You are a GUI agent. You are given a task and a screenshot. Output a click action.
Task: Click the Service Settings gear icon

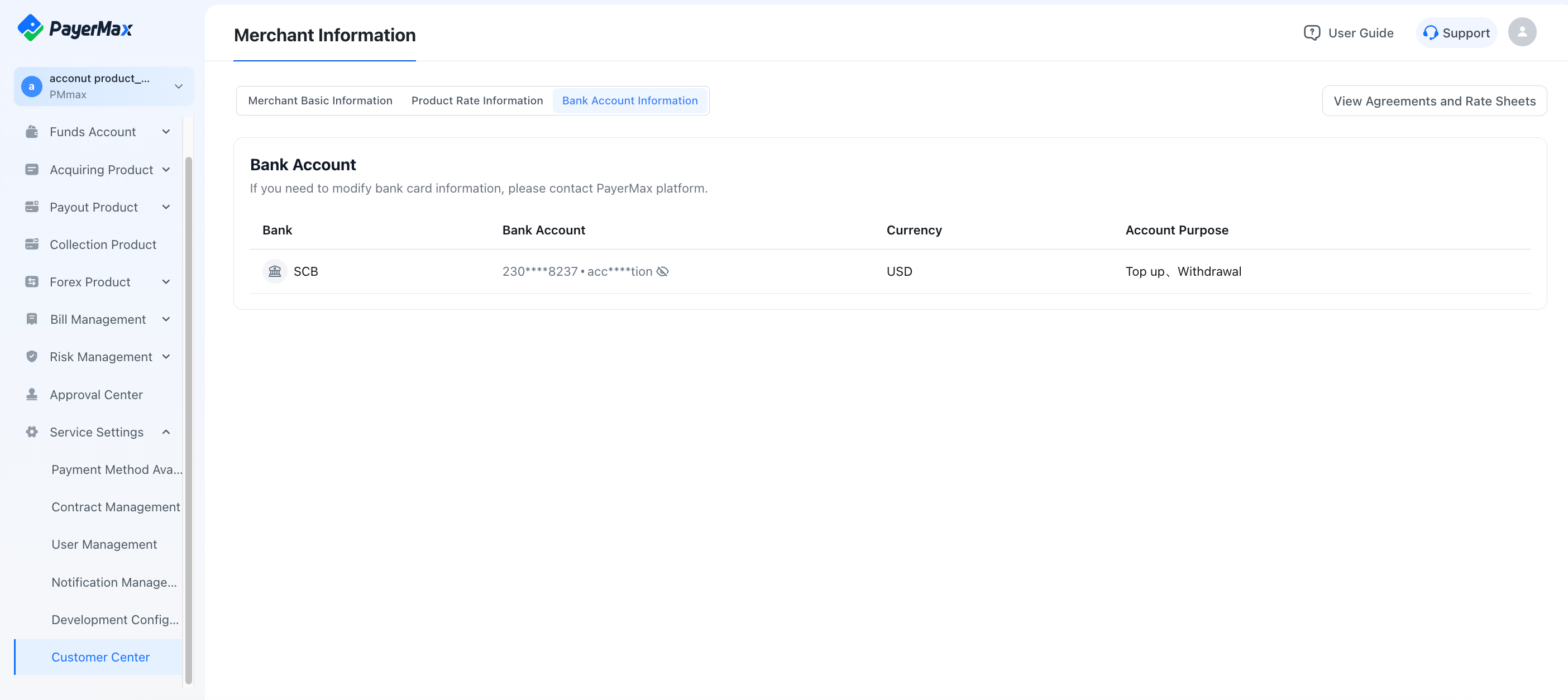pos(32,431)
